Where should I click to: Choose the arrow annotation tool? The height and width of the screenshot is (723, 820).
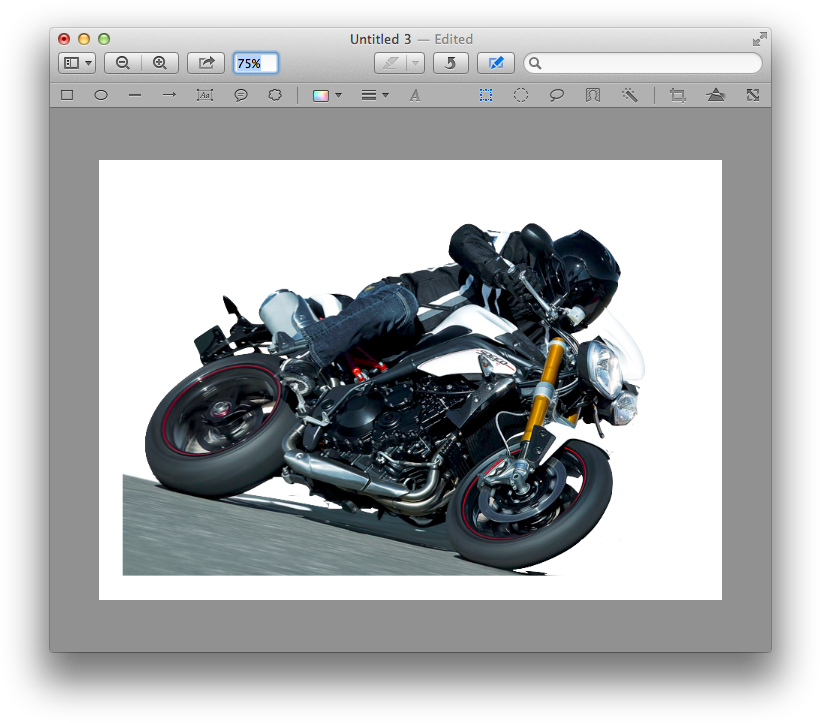pos(169,94)
